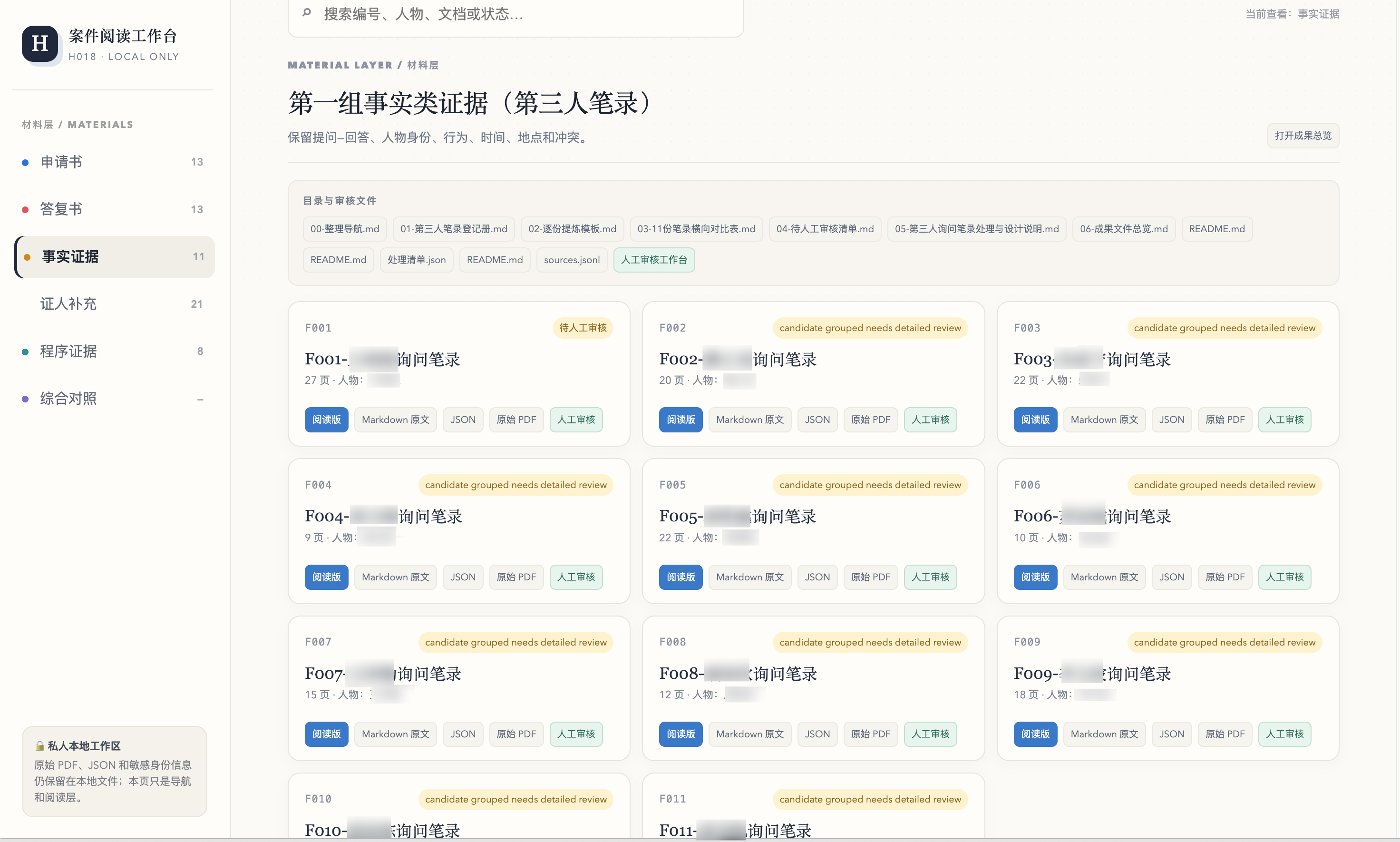
Task: Open 阅读版 for F008
Action: (681, 734)
